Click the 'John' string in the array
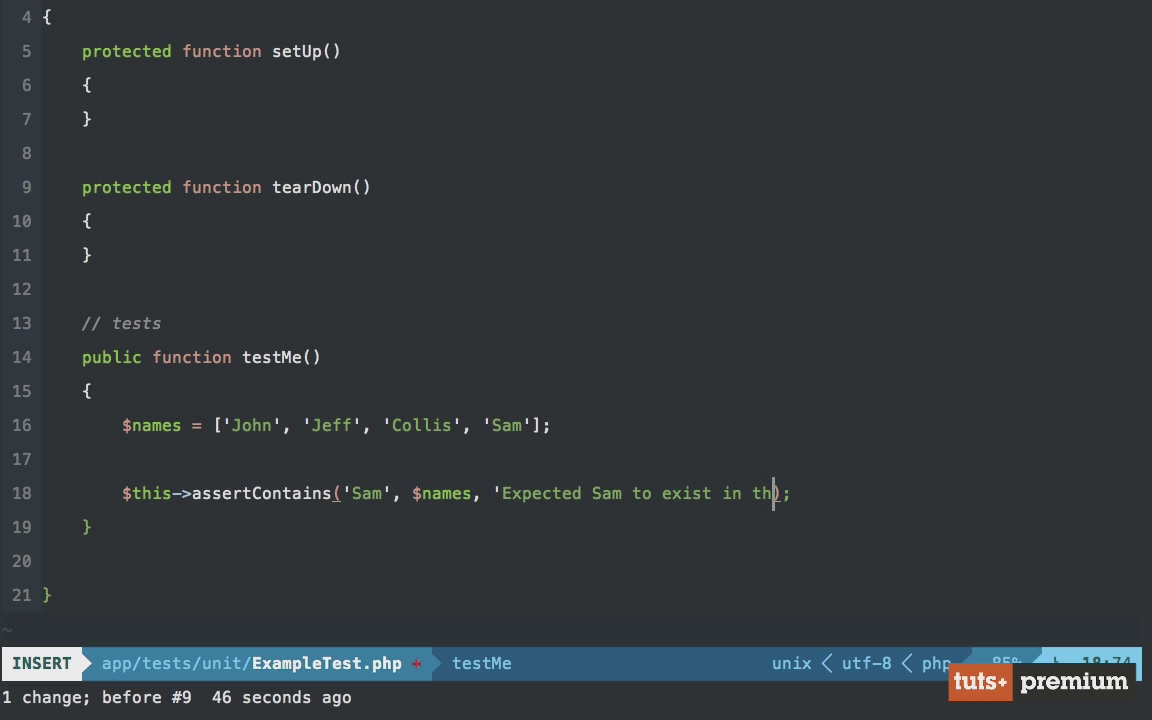This screenshot has width=1152, height=720. (251, 425)
